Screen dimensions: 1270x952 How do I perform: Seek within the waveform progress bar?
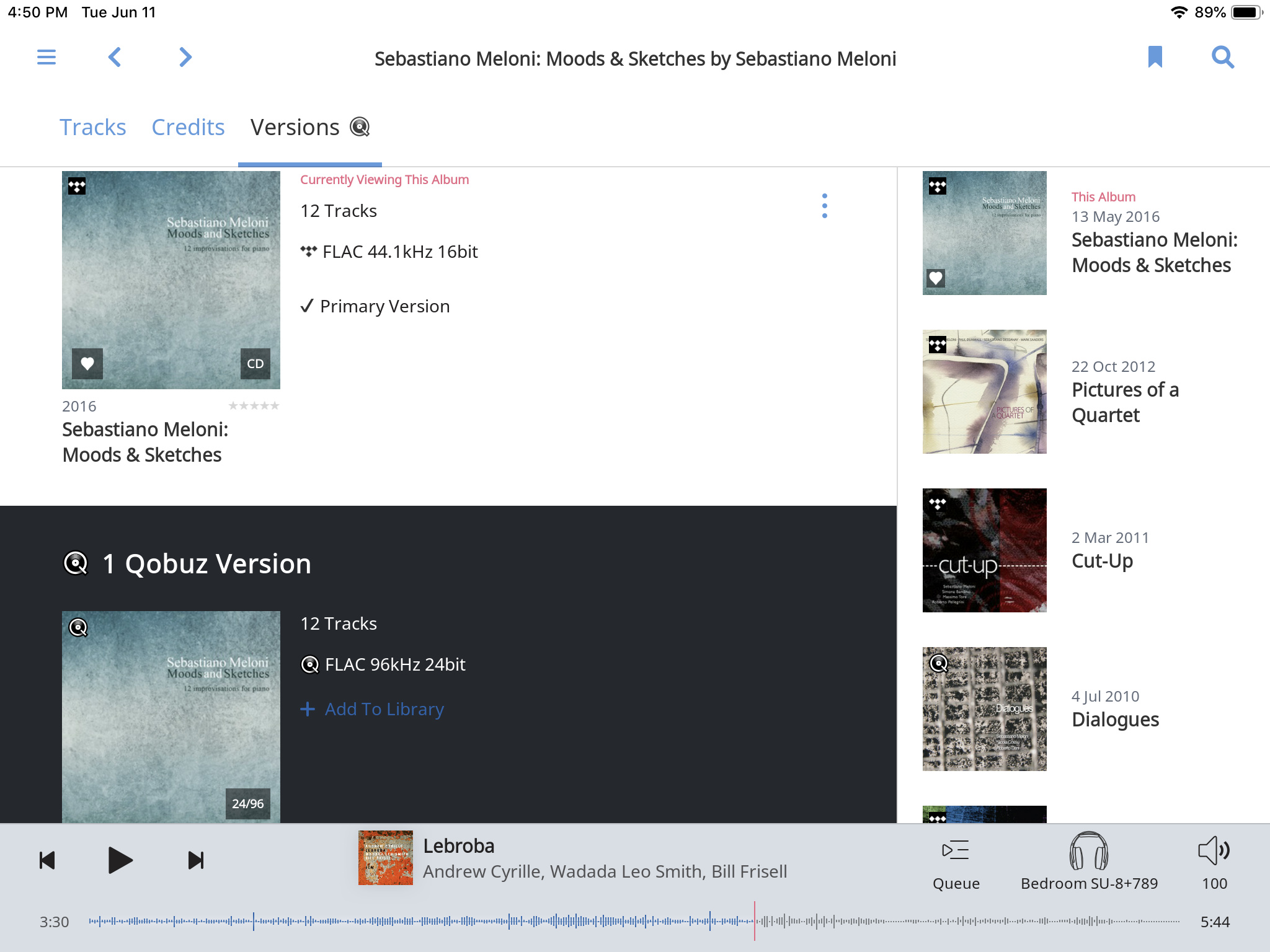point(634,922)
